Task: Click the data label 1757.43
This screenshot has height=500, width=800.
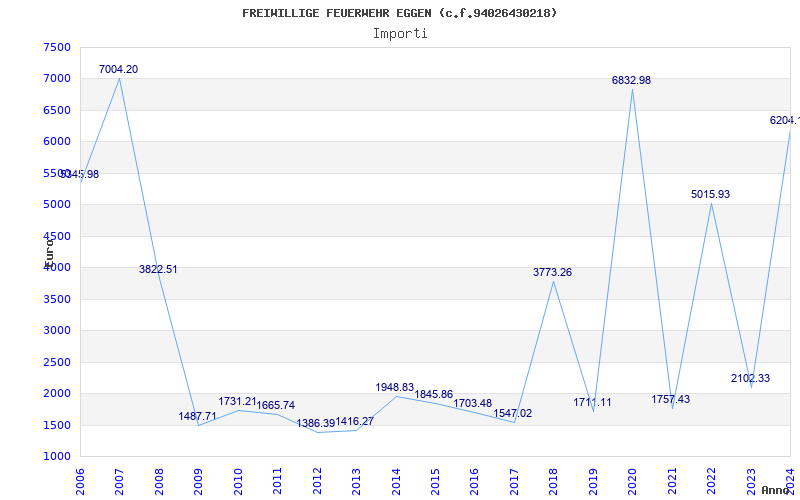Action: coord(671,399)
